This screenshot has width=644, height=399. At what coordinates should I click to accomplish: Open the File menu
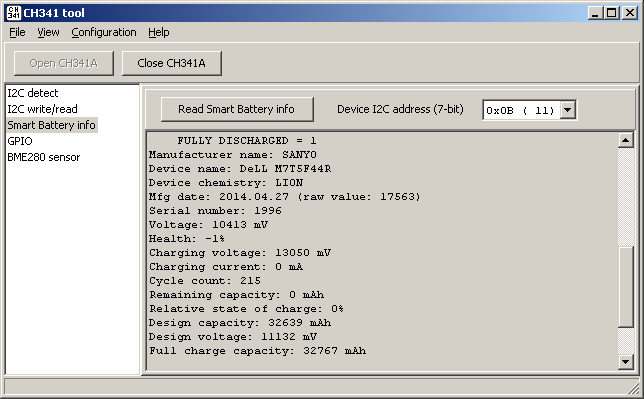coord(17,32)
